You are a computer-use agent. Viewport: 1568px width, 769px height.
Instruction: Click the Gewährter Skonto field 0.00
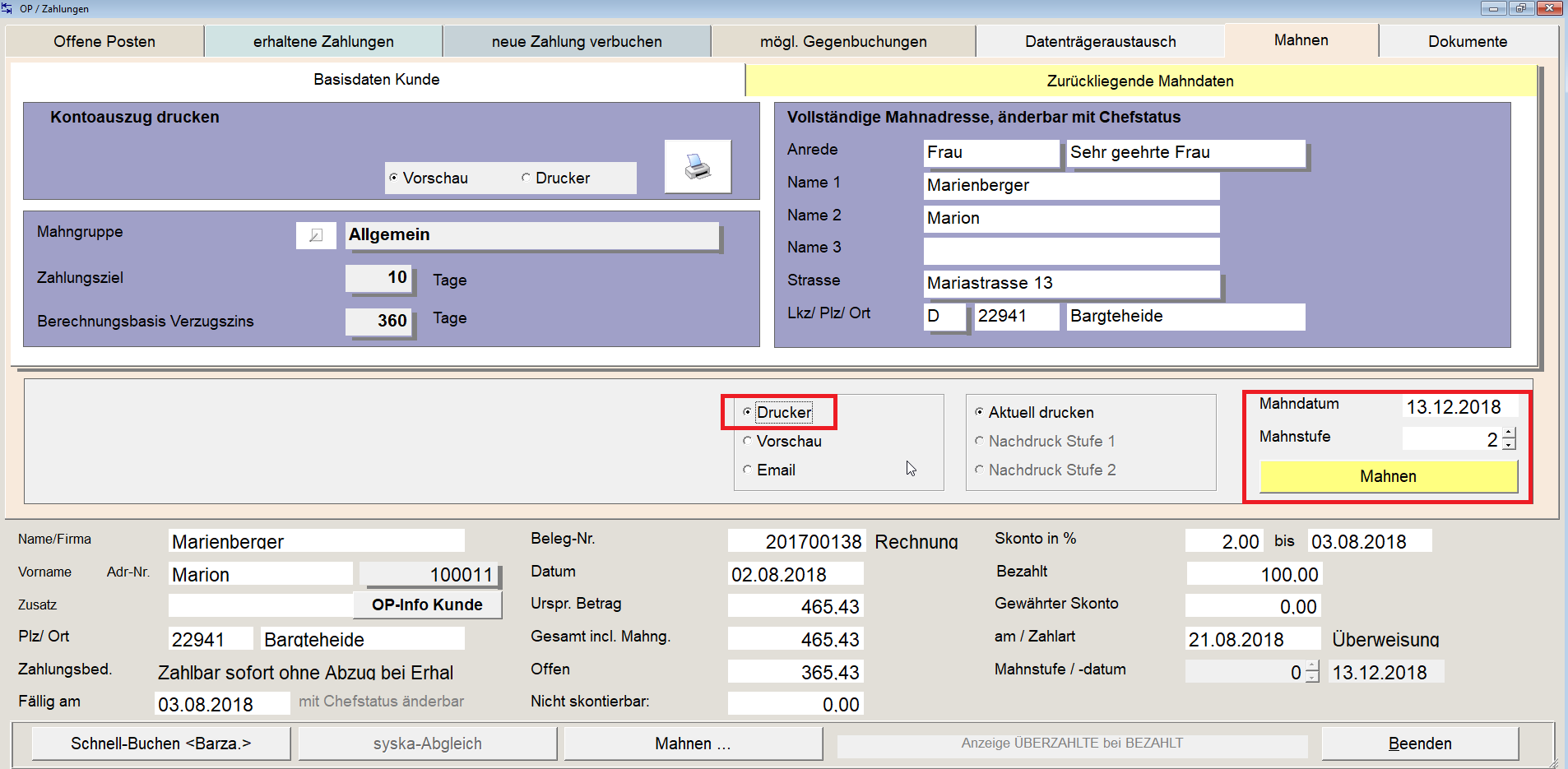(1253, 606)
